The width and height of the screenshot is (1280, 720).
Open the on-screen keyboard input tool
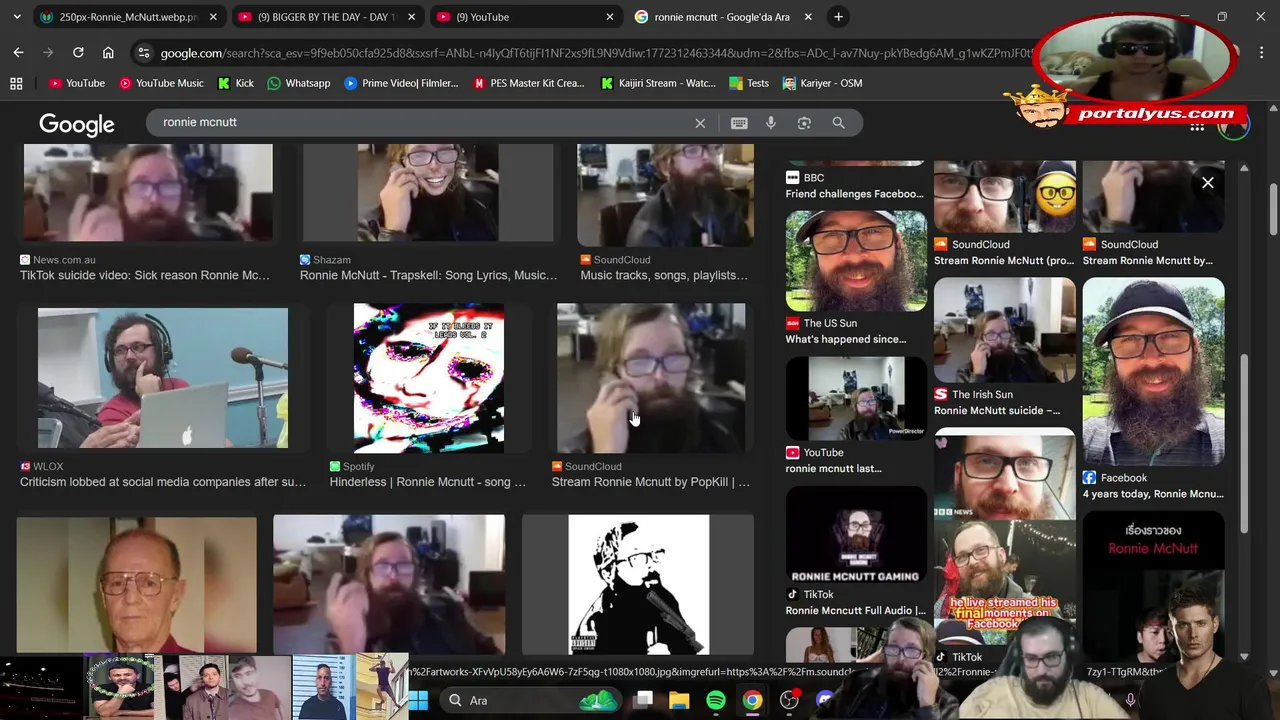pos(739,123)
